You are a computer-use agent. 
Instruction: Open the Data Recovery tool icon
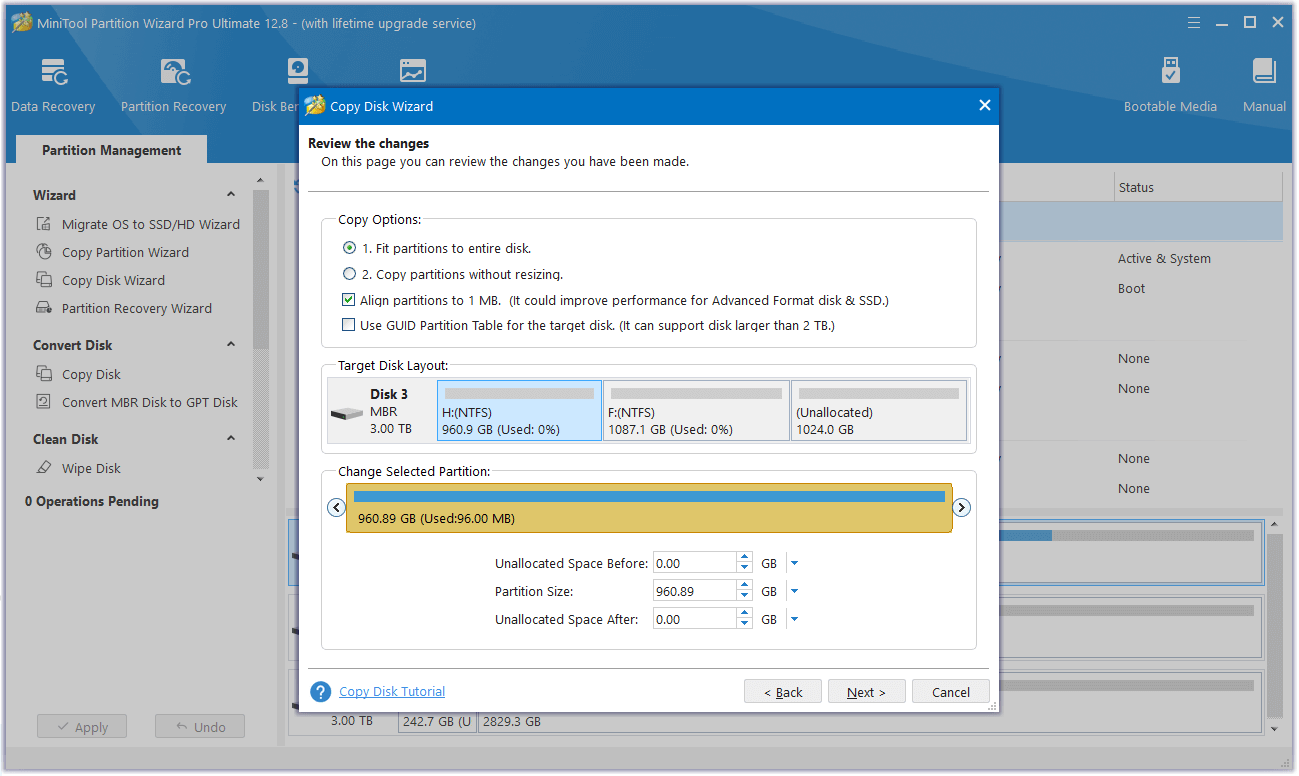[x=53, y=73]
